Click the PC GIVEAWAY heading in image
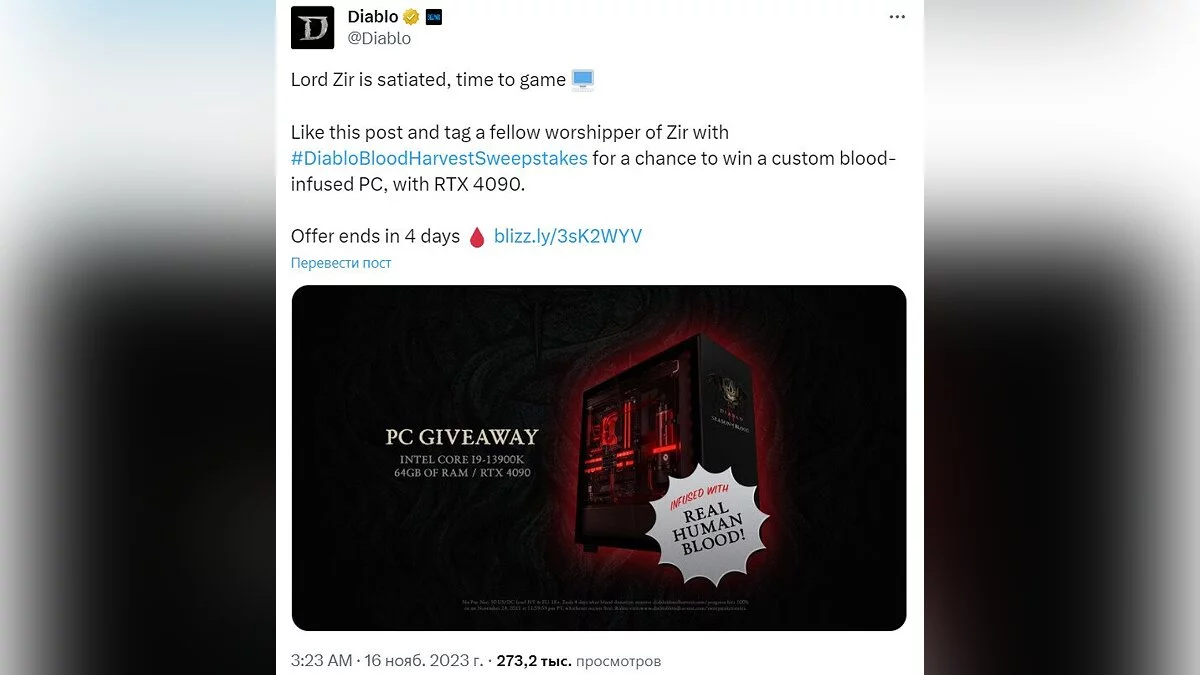1200x675 pixels. tap(462, 437)
